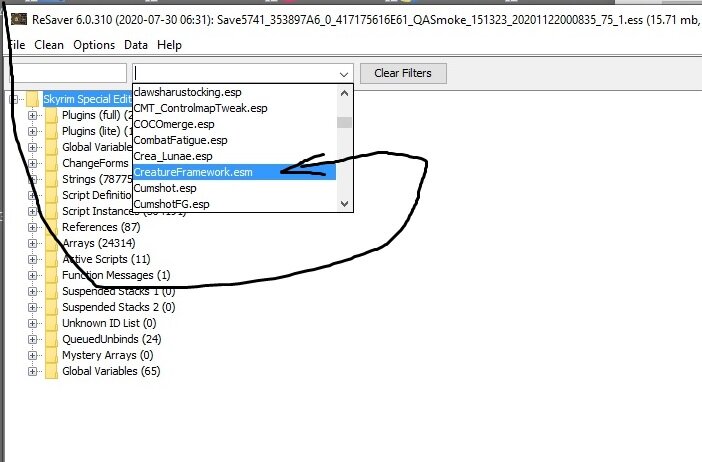Click the ReSaver app icon in title bar
Image resolution: width=702 pixels, height=462 pixels.
[x=19, y=19]
